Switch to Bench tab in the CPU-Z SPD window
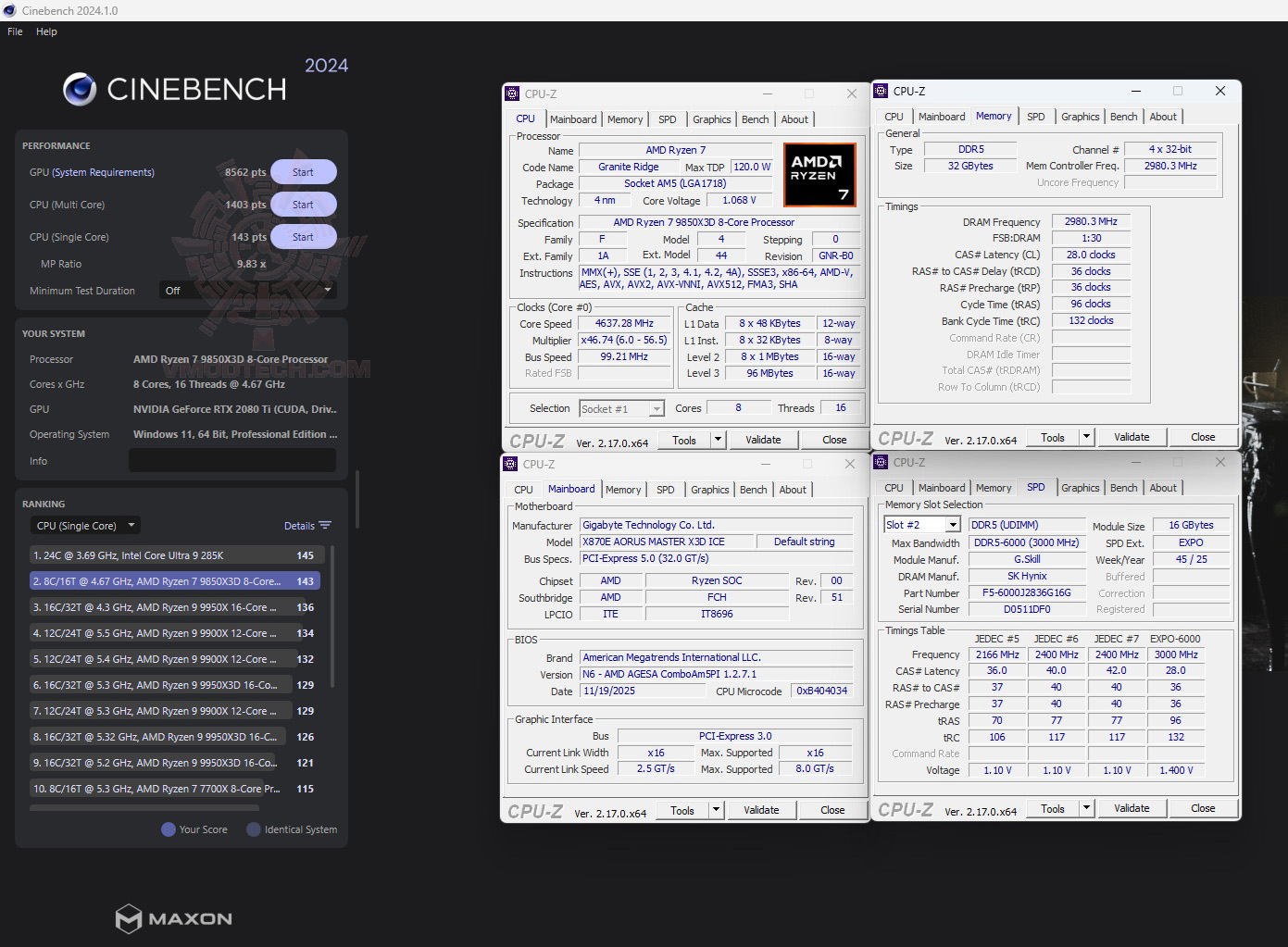Screen dimensions: 1288x947 pyautogui.click(x=1124, y=488)
